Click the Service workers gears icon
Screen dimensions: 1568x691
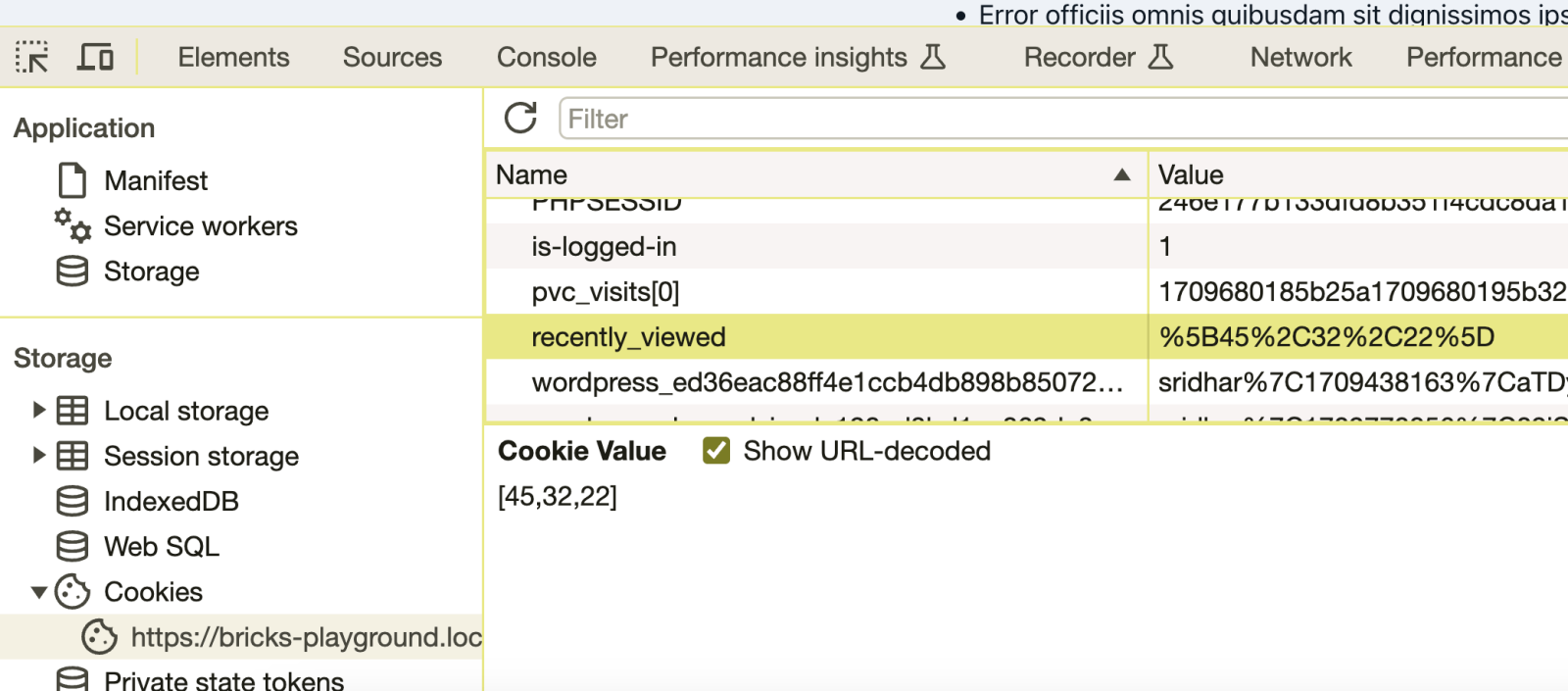coord(73,225)
